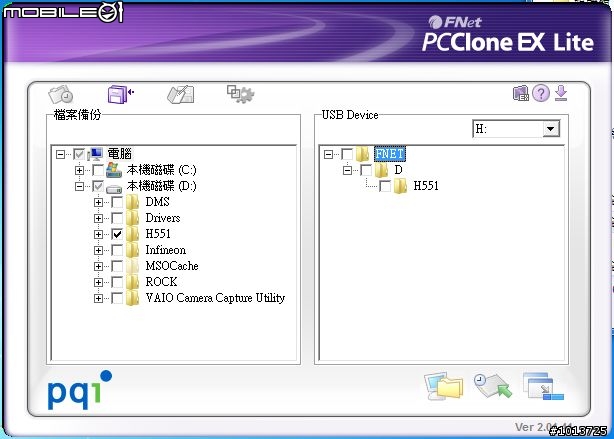Uncheck the H551 checkbox under drive D:
Image resolution: width=614 pixels, height=439 pixels.
coord(117,235)
